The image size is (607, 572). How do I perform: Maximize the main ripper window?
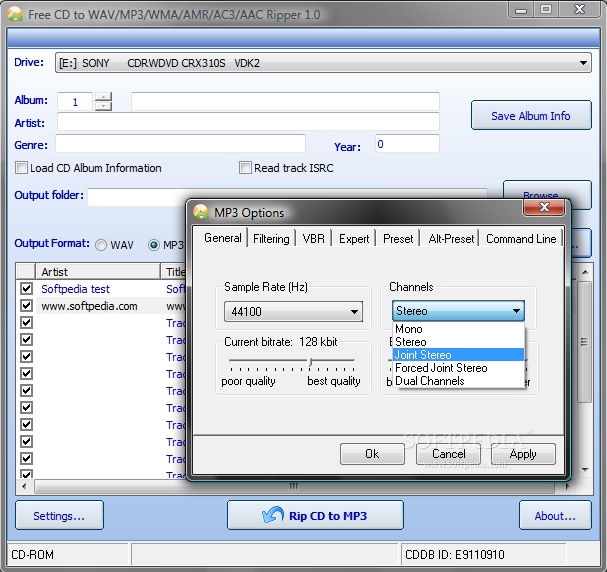546,9
